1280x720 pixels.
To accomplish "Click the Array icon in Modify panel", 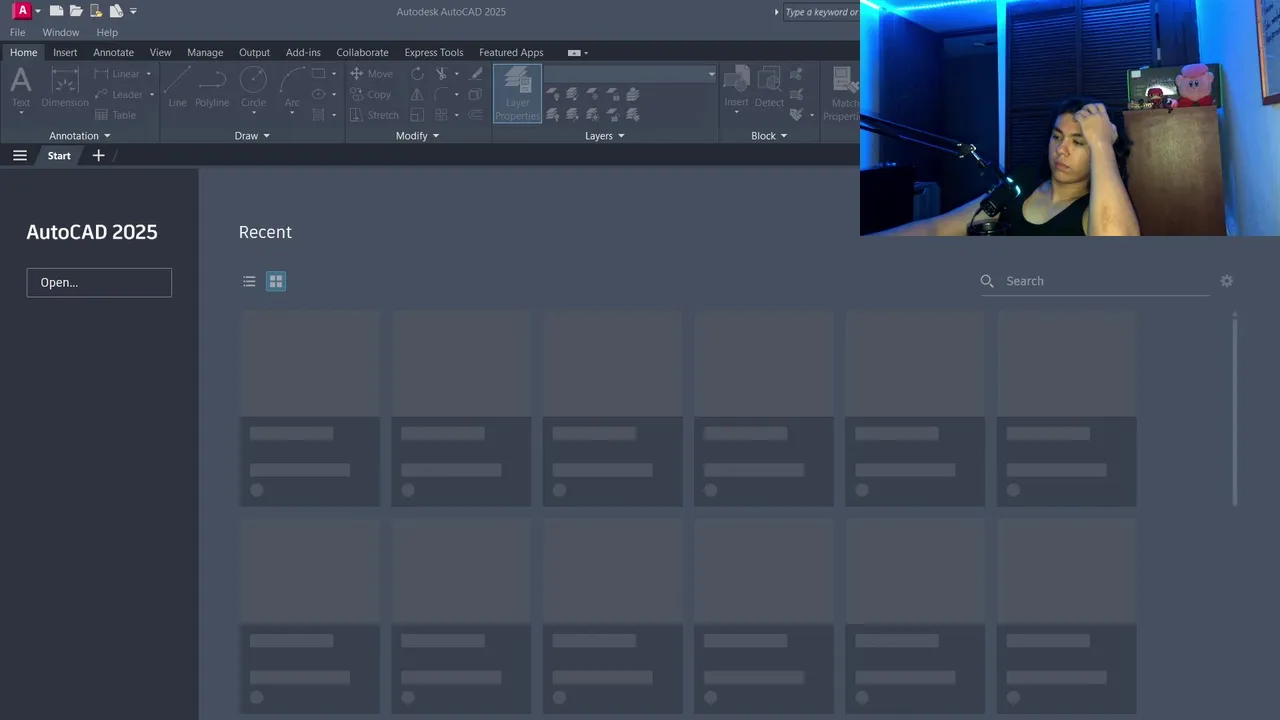I will click(x=441, y=115).
